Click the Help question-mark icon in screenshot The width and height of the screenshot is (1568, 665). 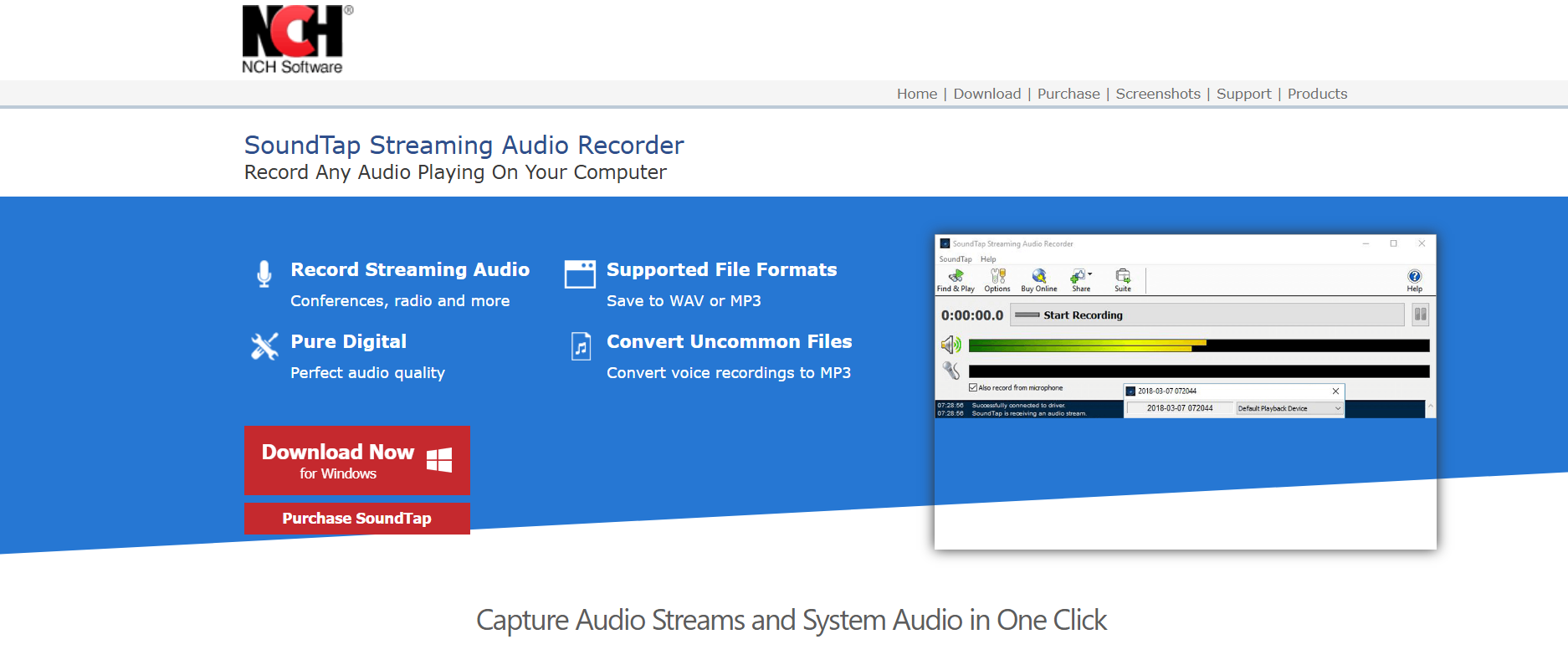click(x=1414, y=276)
